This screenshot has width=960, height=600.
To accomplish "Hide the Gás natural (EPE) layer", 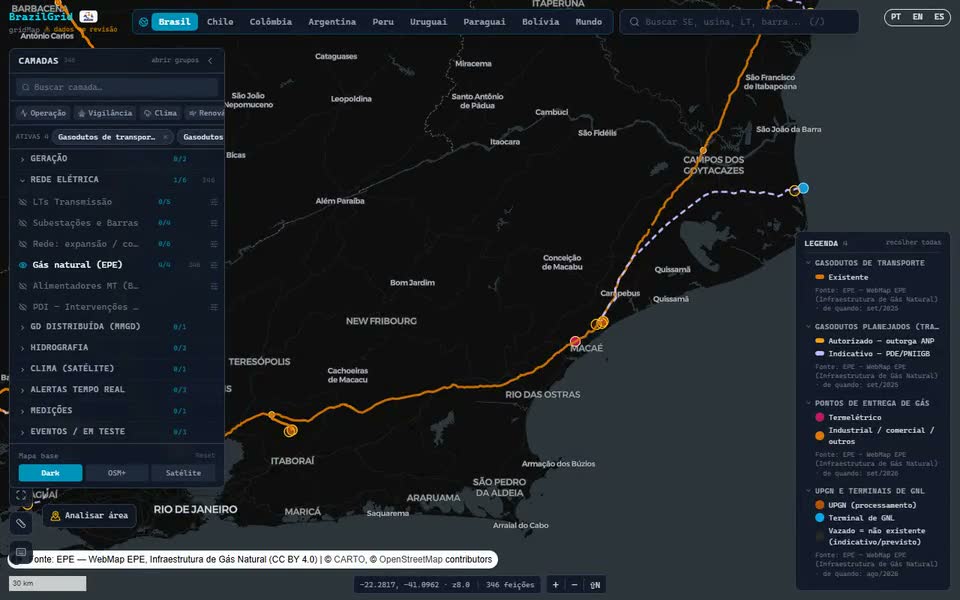I will 23,265.
